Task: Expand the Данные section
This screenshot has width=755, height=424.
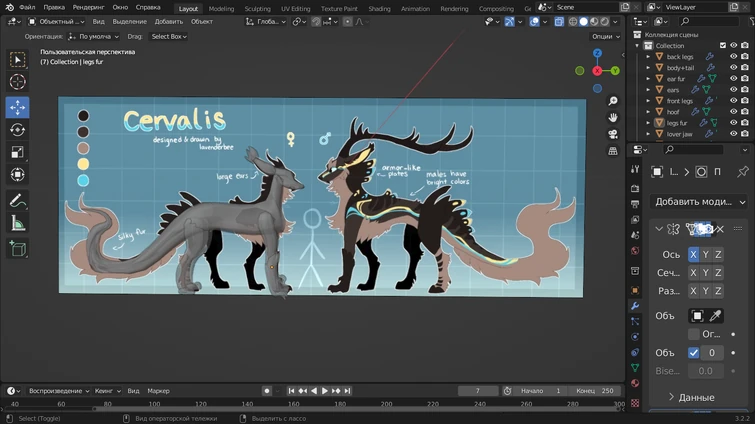Action: coord(690,397)
